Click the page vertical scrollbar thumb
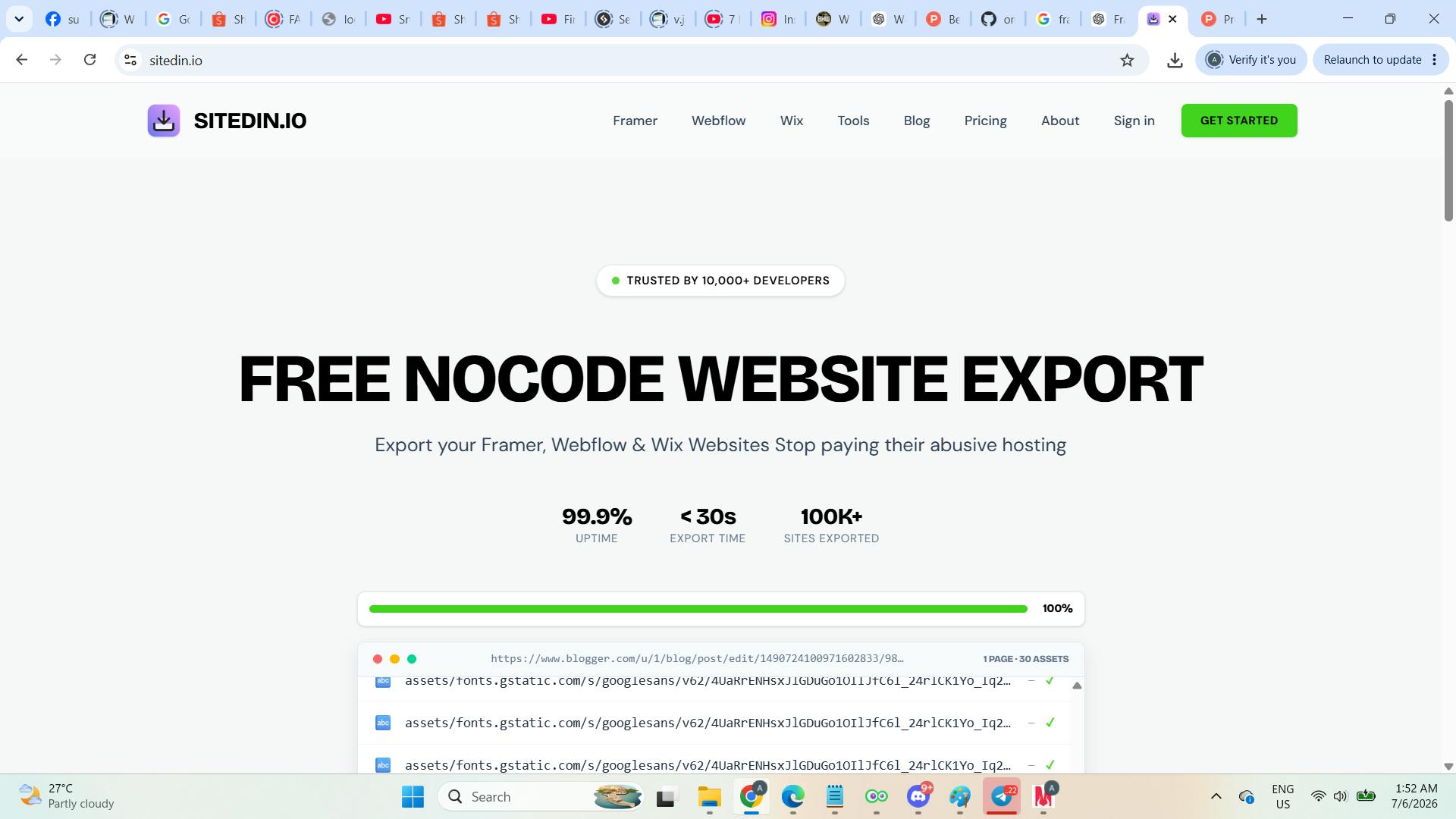Image resolution: width=1456 pixels, height=819 pixels. click(1448, 160)
